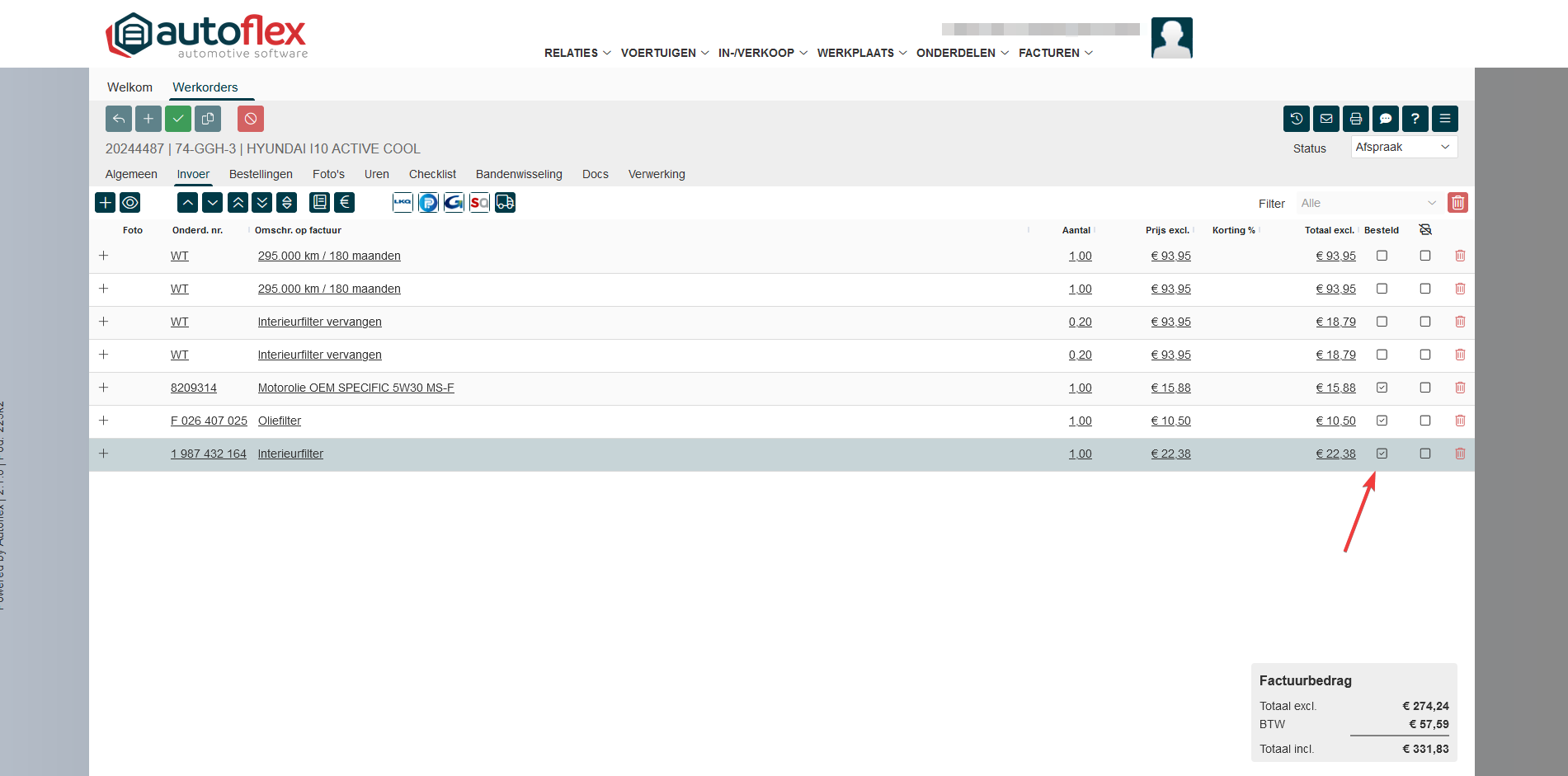Viewport: 1568px width, 776px height.
Task: Open the history clock icon
Action: pos(1296,119)
